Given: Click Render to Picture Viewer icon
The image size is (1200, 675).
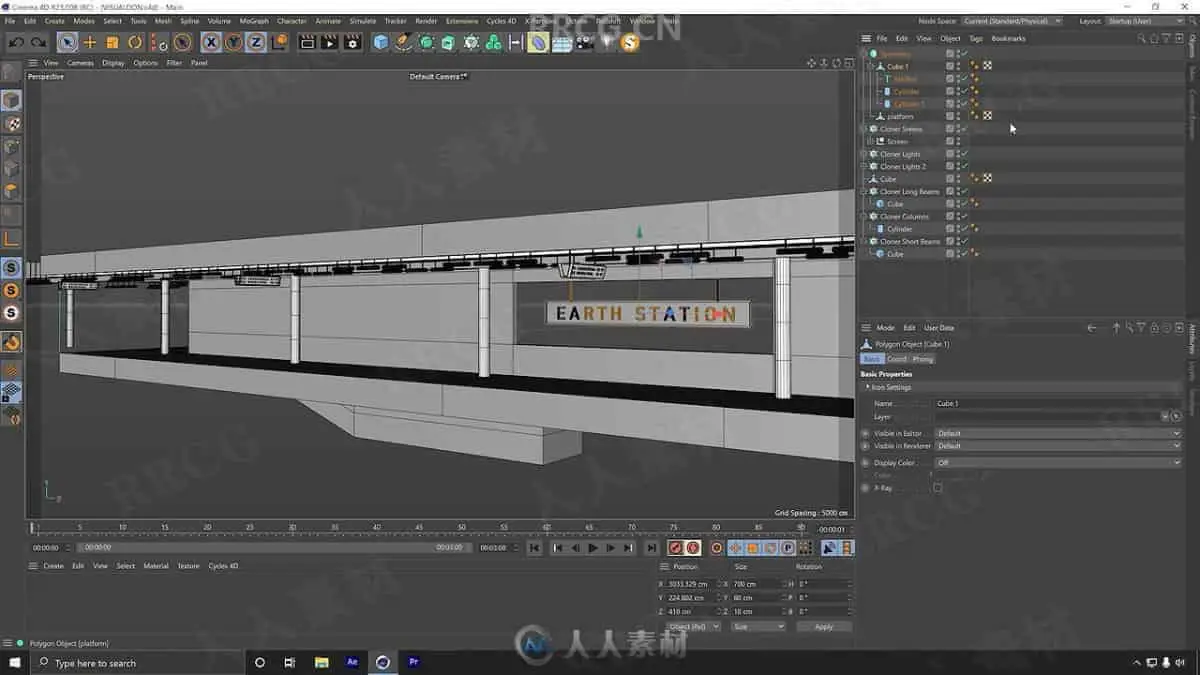Looking at the screenshot, I should point(329,42).
